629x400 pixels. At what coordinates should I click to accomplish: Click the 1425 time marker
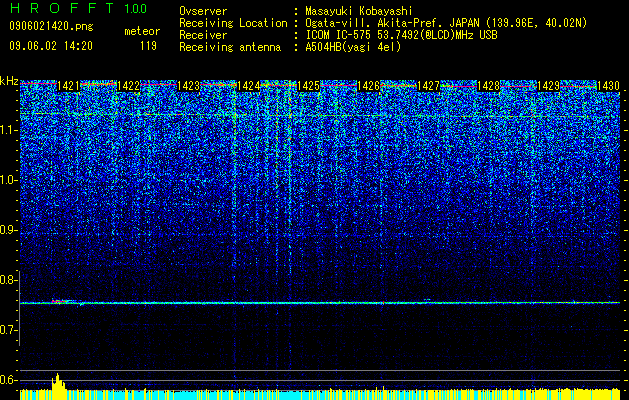coord(308,86)
